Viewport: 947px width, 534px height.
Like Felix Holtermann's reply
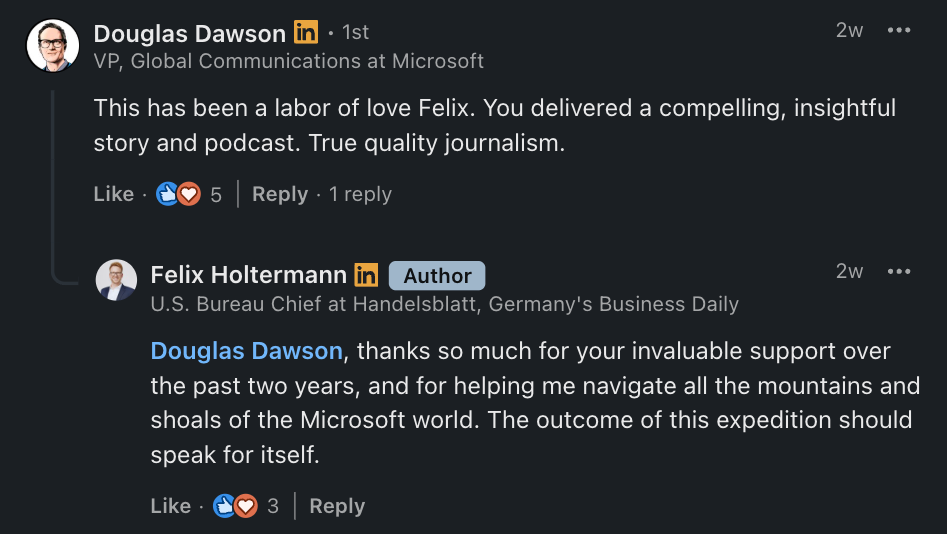(170, 506)
